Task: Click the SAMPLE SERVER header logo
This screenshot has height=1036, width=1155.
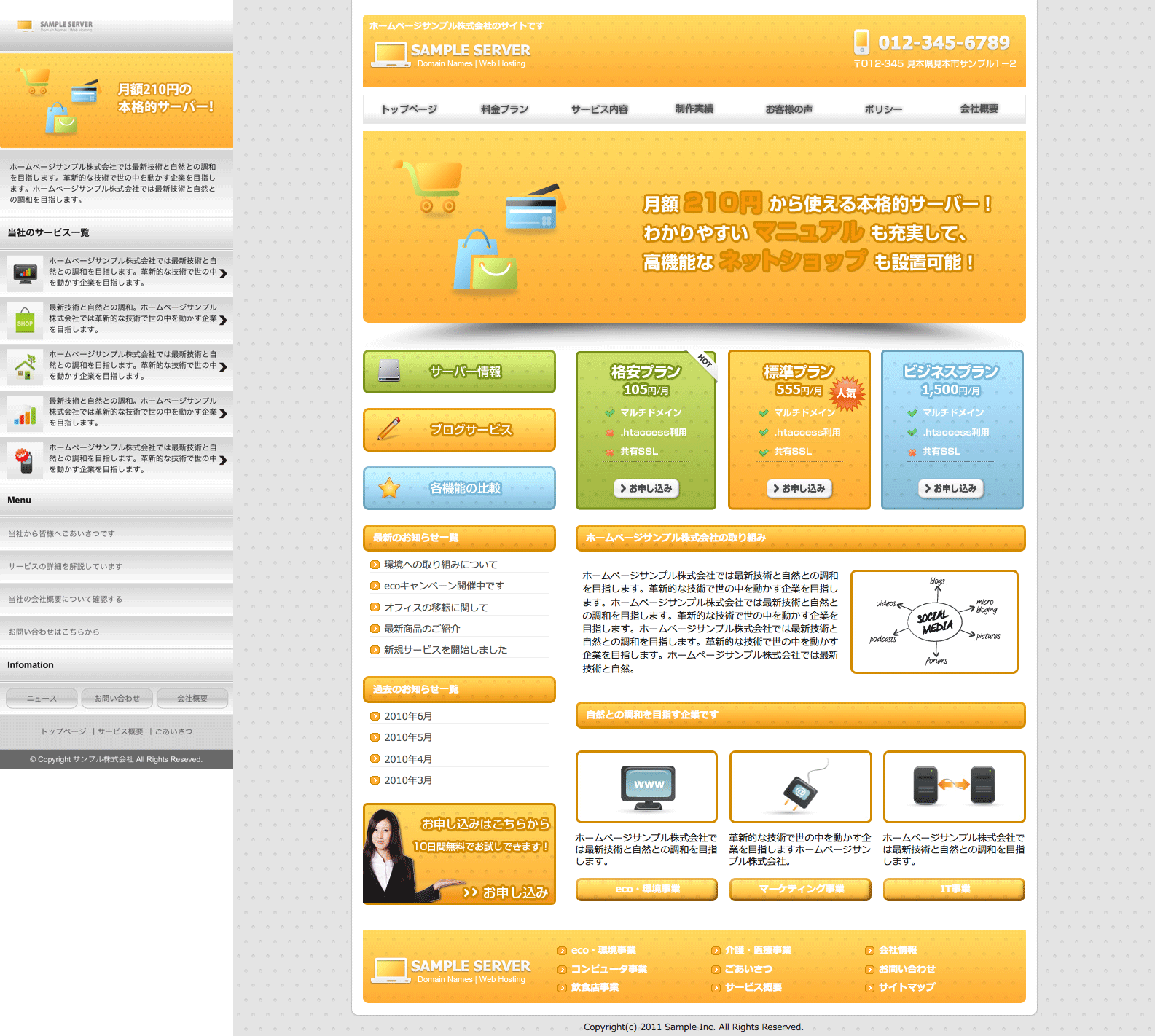Action: tap(452, 55)
